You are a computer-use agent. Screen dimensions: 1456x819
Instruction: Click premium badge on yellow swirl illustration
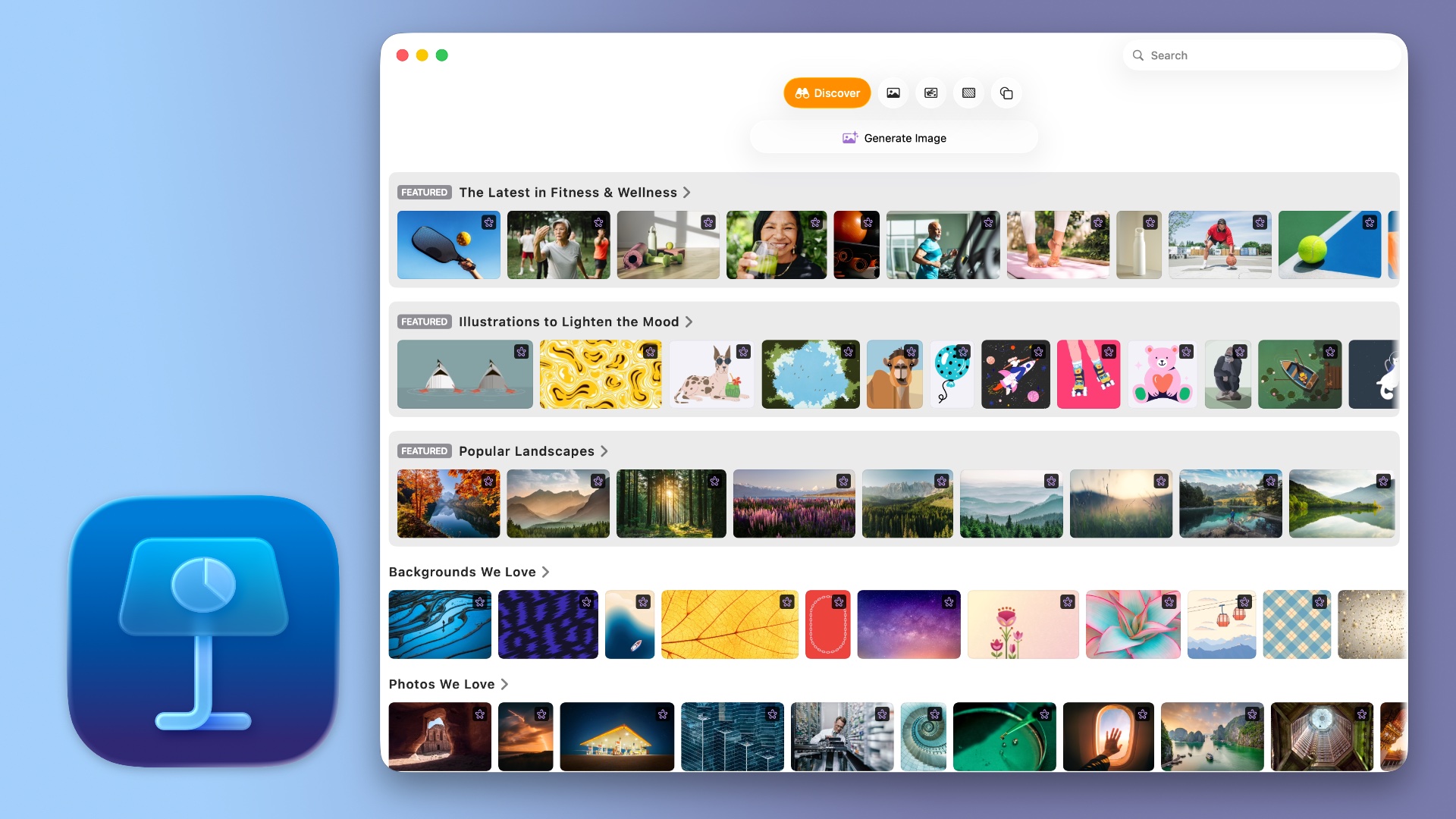[650, 352]
